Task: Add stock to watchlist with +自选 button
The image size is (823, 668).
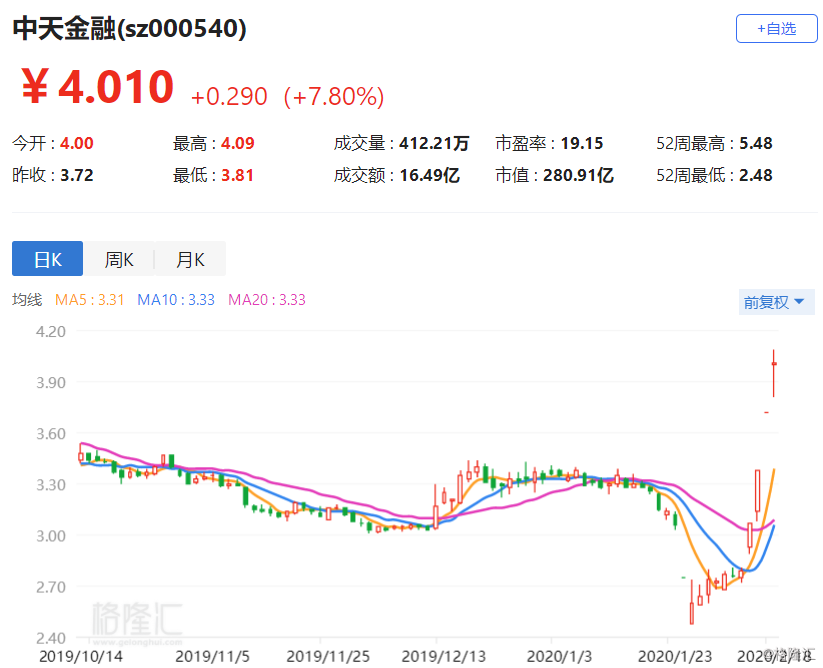Action: 776,28
